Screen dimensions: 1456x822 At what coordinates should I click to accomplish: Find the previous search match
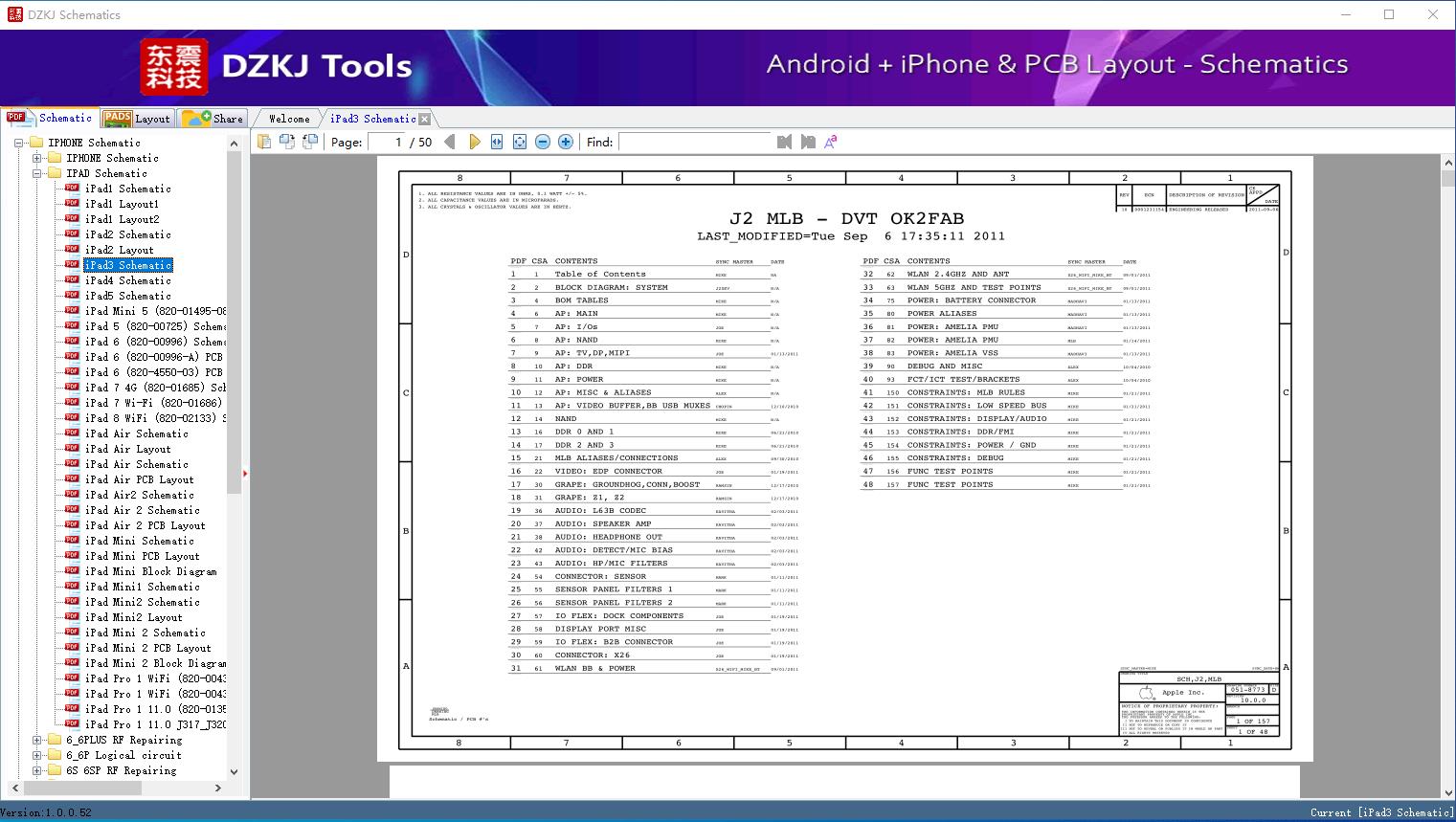tap(785, 142)
